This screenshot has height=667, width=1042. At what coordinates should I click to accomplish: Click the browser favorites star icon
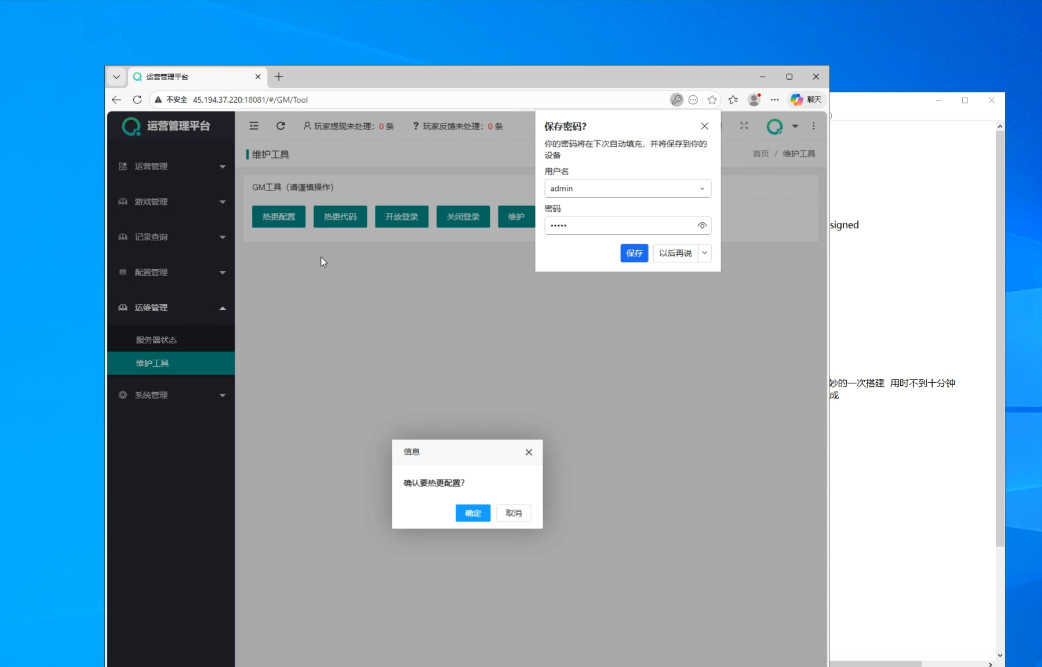[x=712, y=100]
